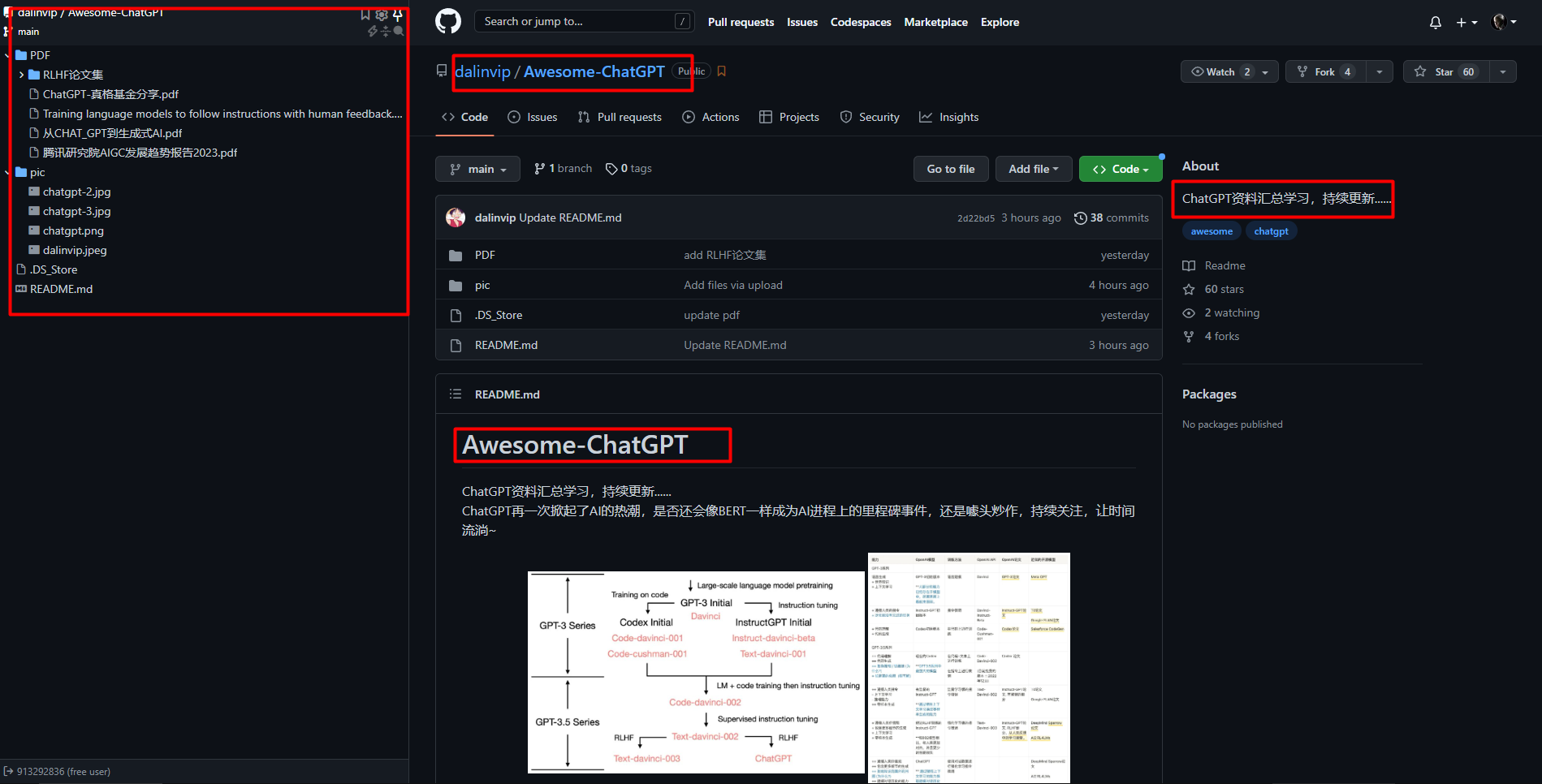Click the awesome topic tag
This screenshot has height=784, width=1542.
click(1212, 231)
